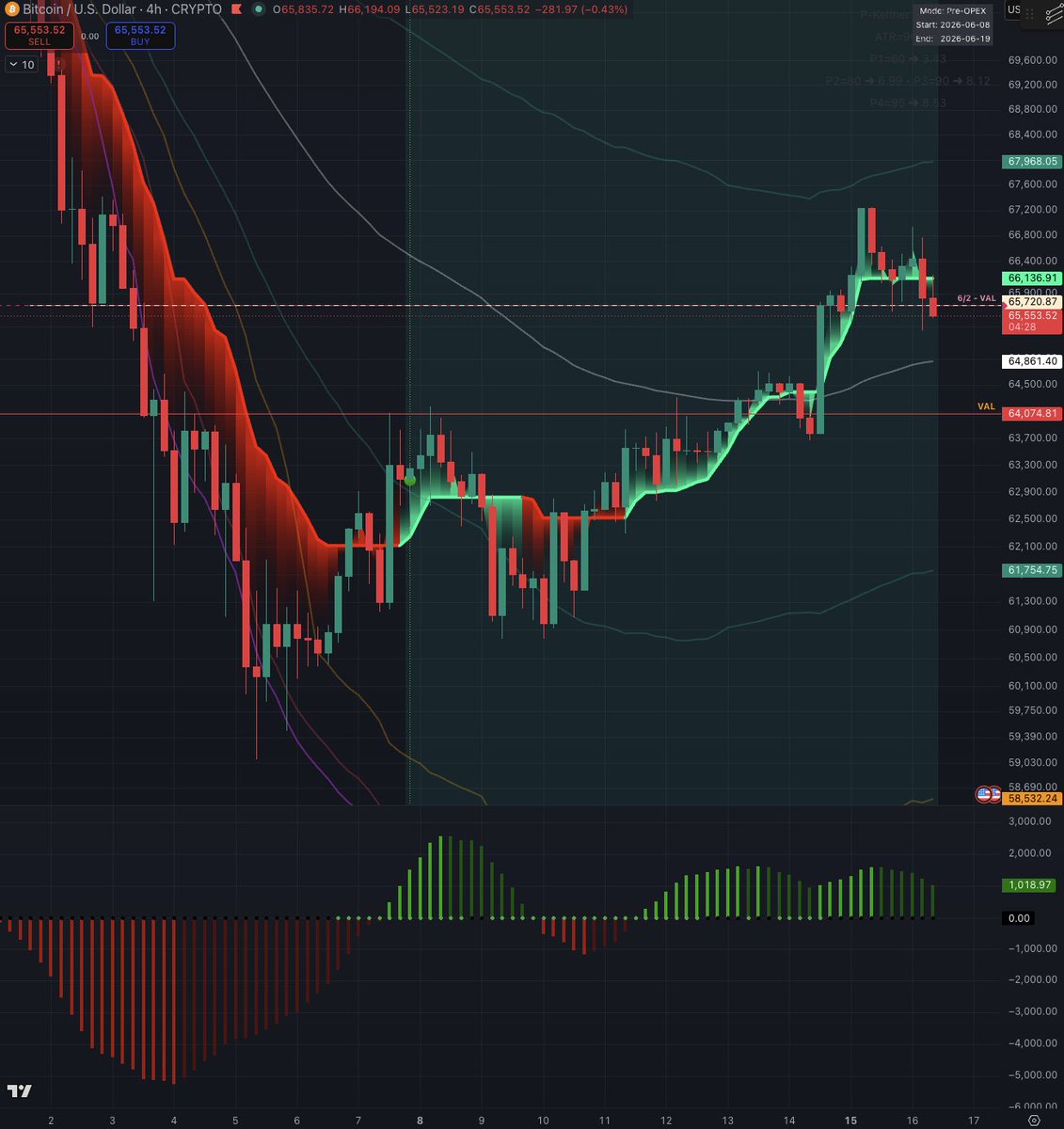Click the orange VAL line label
Image resolution: width=1064 pixels, height=1129 pixels.
click(986, 406)
